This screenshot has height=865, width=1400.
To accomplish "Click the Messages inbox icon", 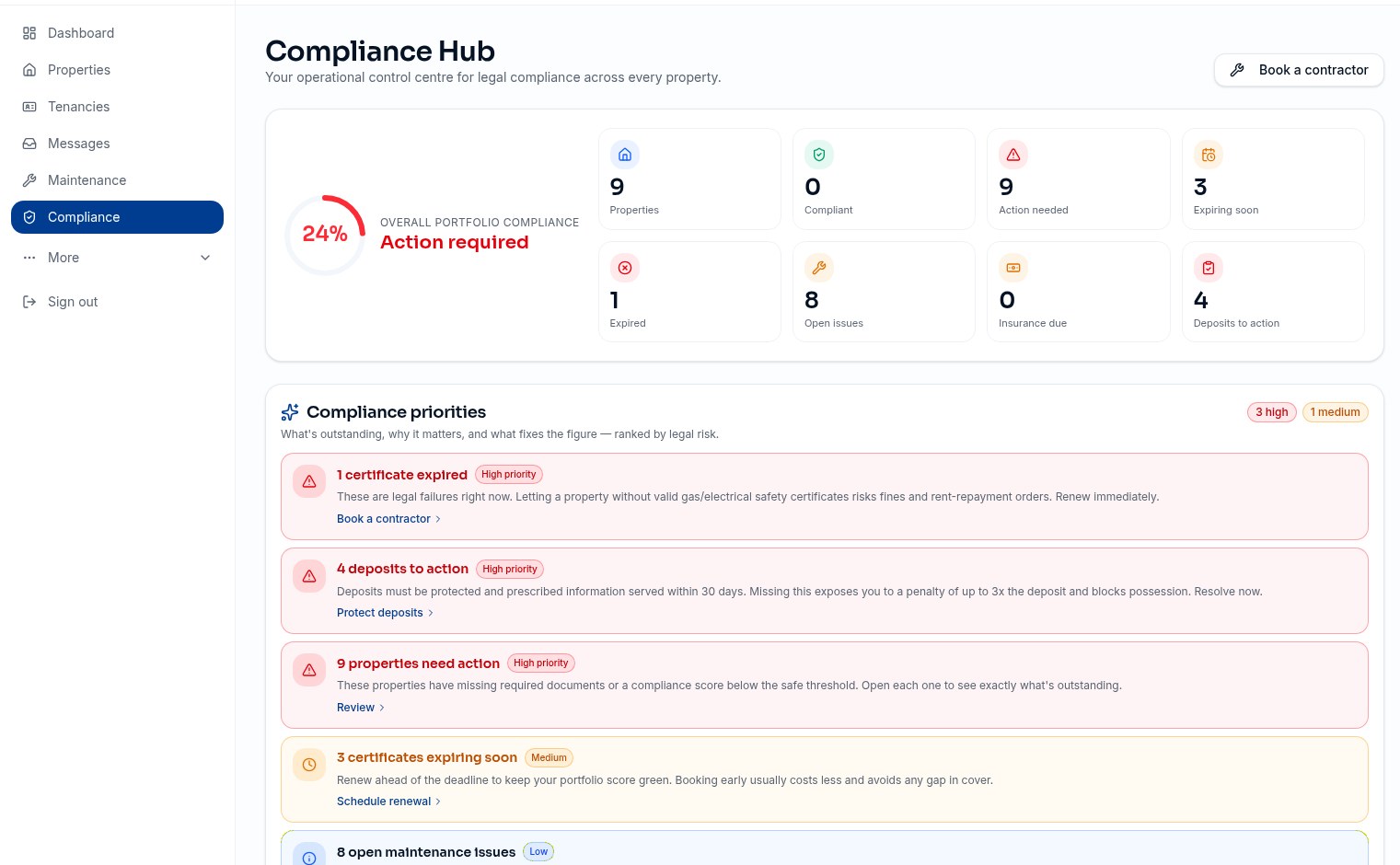I will 29,144.
